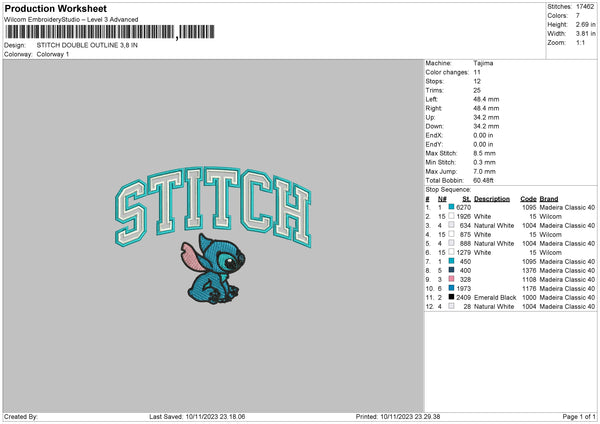
Task: Click the STITCH lettering in the design preview
Action: pyautogui.click(x=213, y=207)
